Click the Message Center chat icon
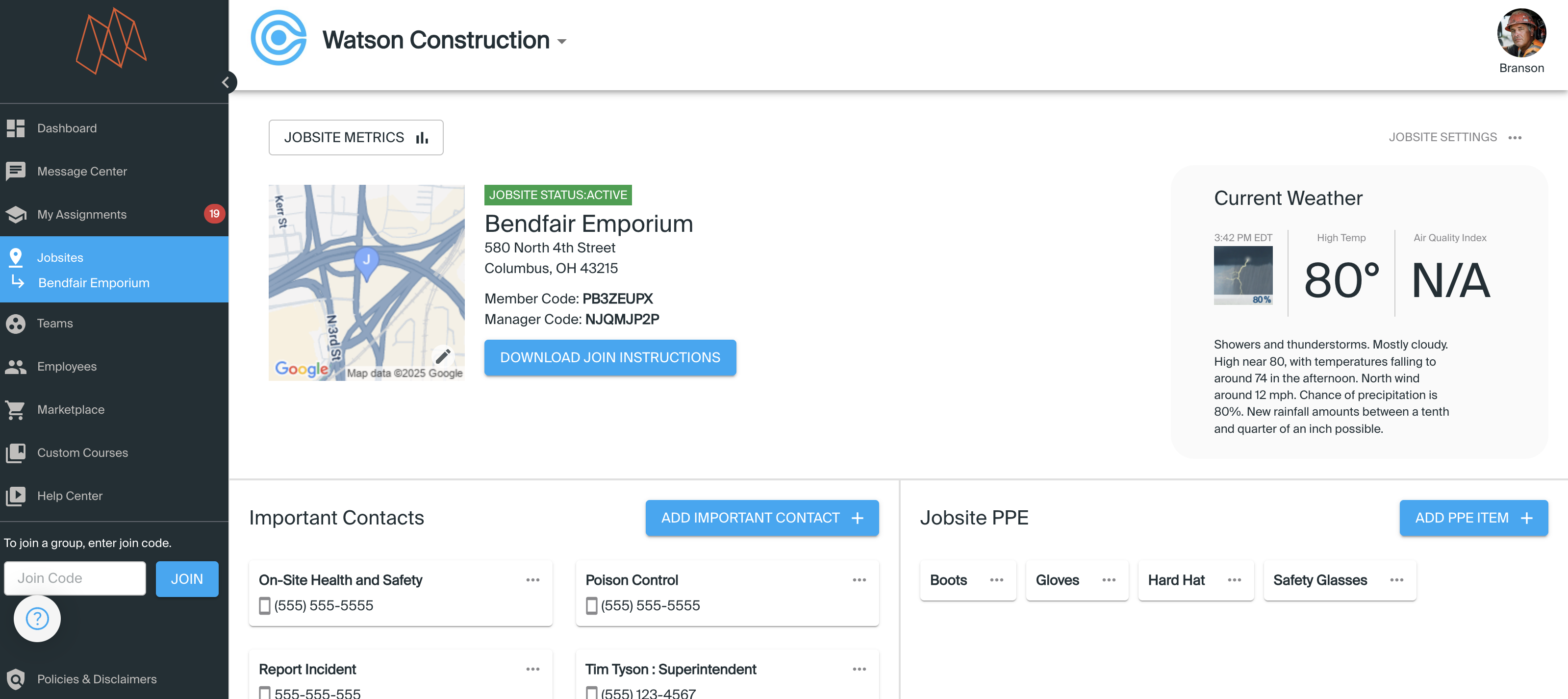1568x699 pixels. click(16, 171)
